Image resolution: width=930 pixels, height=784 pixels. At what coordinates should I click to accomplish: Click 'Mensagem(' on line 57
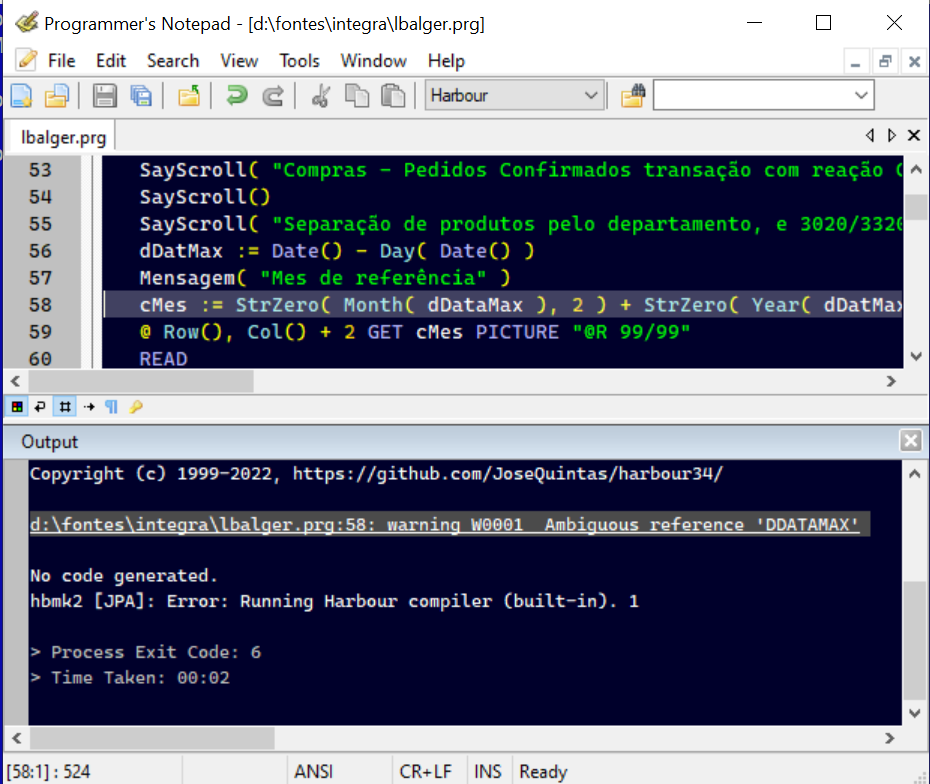(x=193, y=278)
